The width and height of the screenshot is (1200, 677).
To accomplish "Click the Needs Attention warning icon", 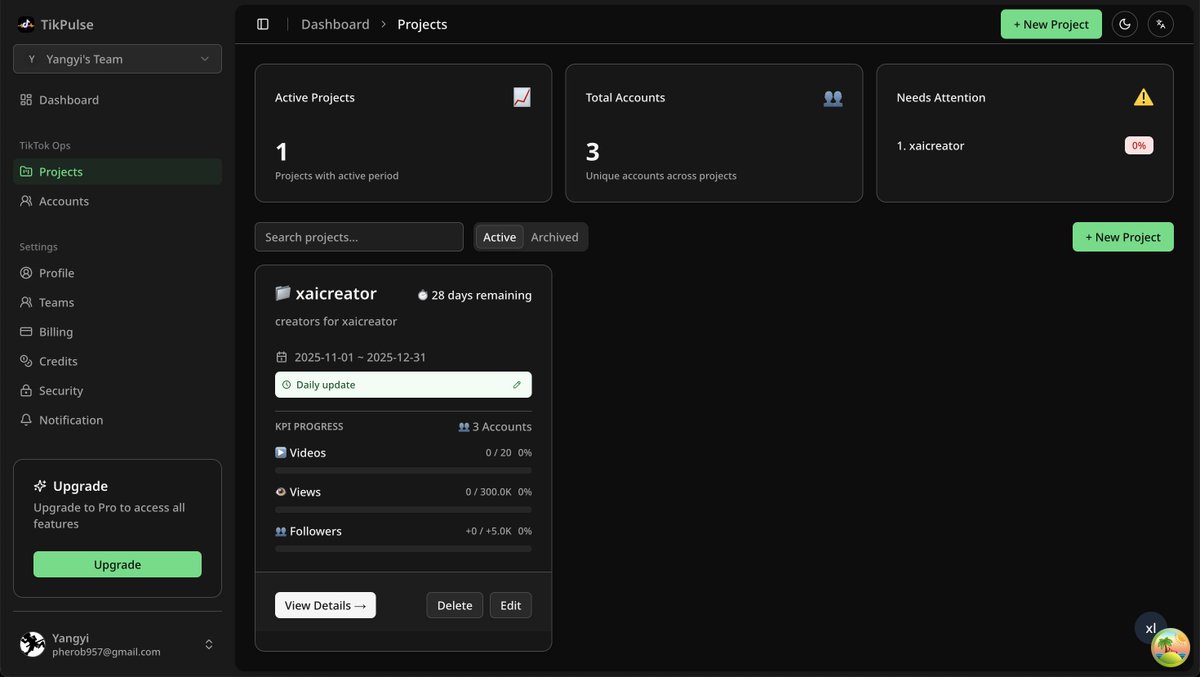I will coord(1144,97).
